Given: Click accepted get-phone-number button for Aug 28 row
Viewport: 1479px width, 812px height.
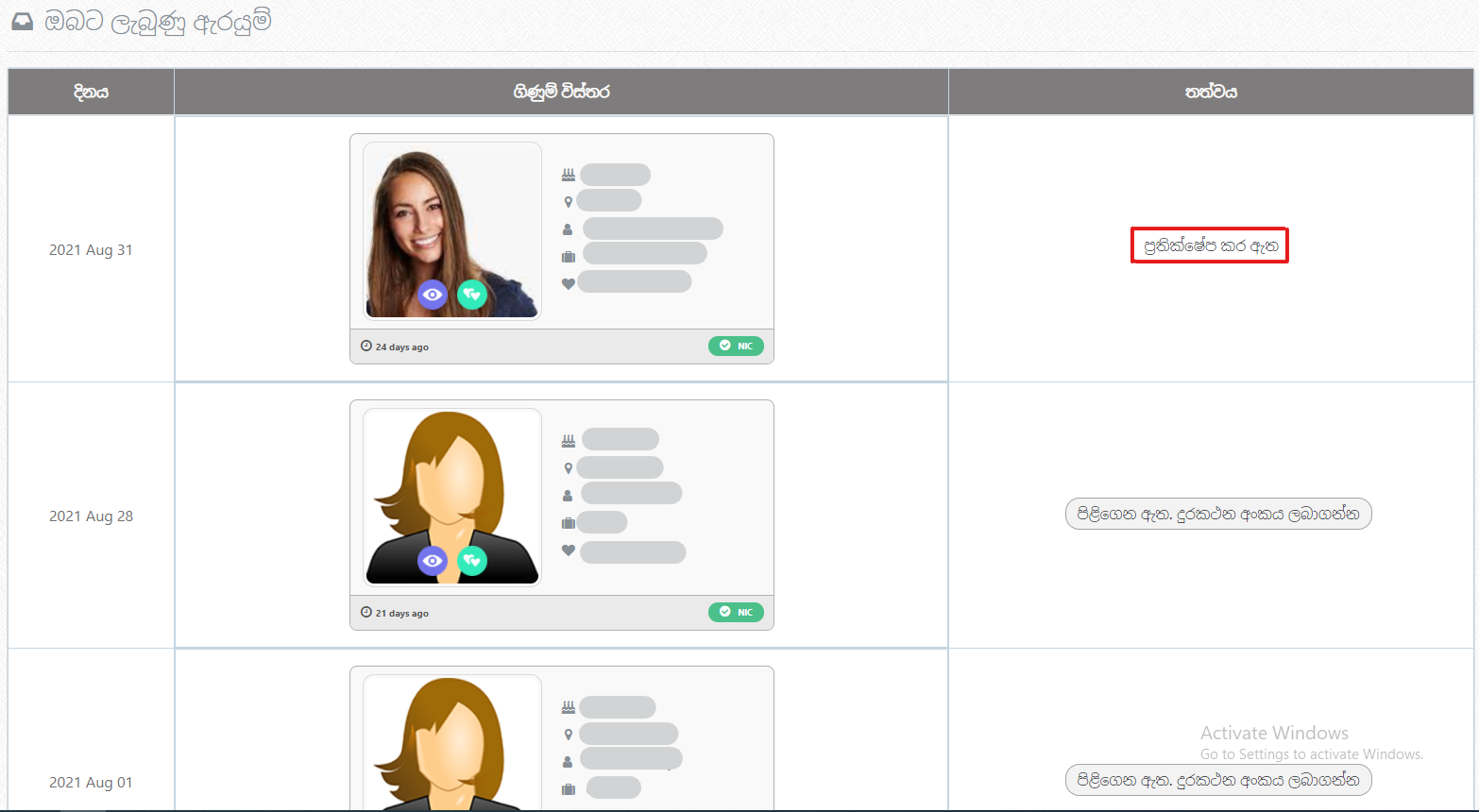Looking at the screenshot, I should point(1218,515).
